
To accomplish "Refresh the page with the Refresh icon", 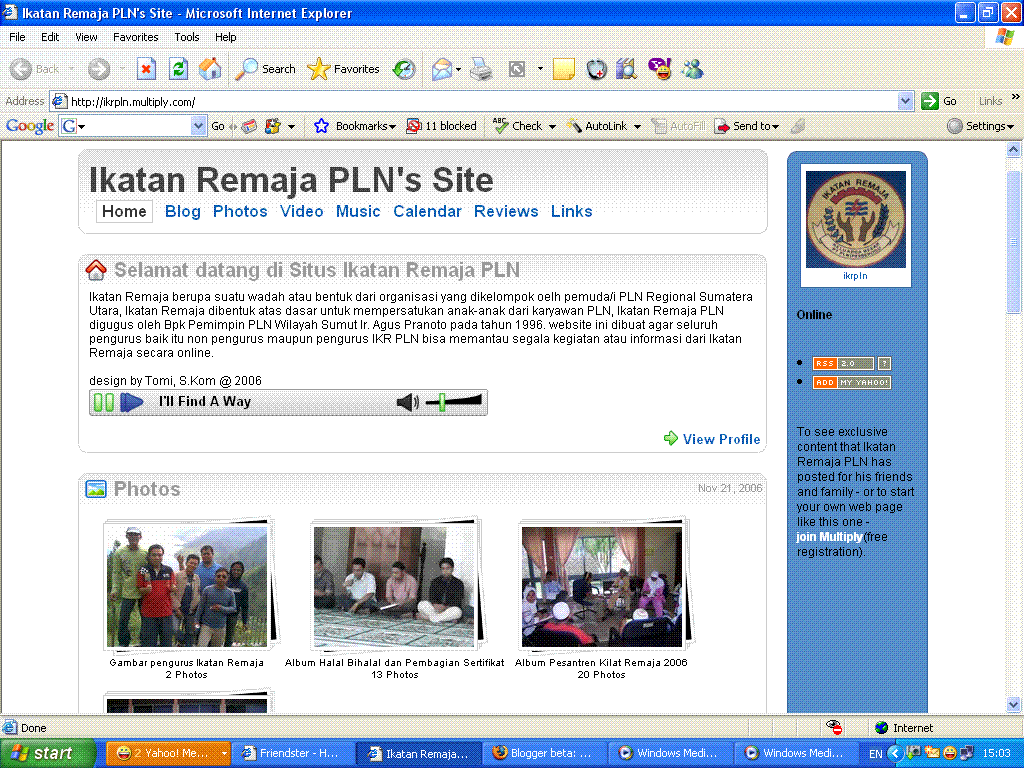I will coord(178,69).
